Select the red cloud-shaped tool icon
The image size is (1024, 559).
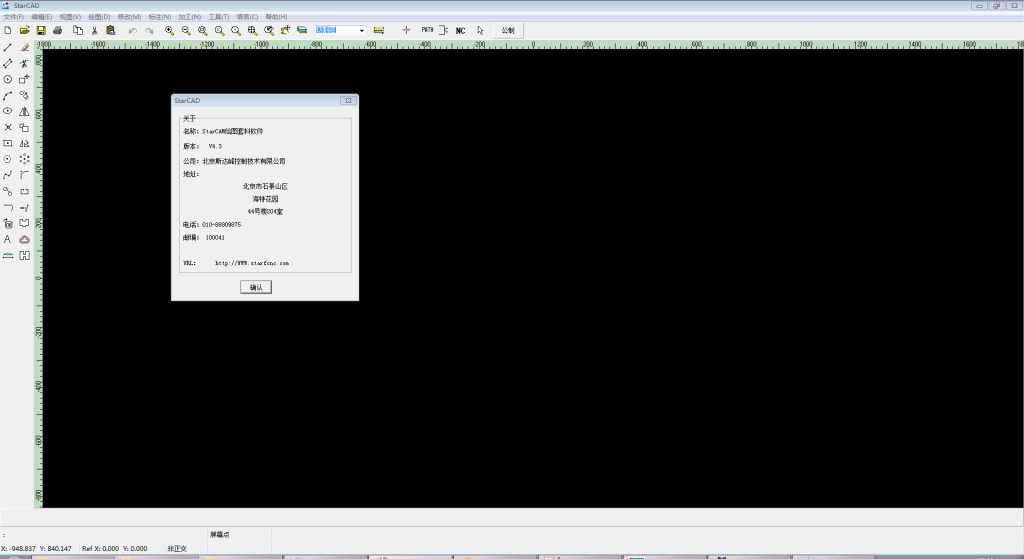[24, 239]
